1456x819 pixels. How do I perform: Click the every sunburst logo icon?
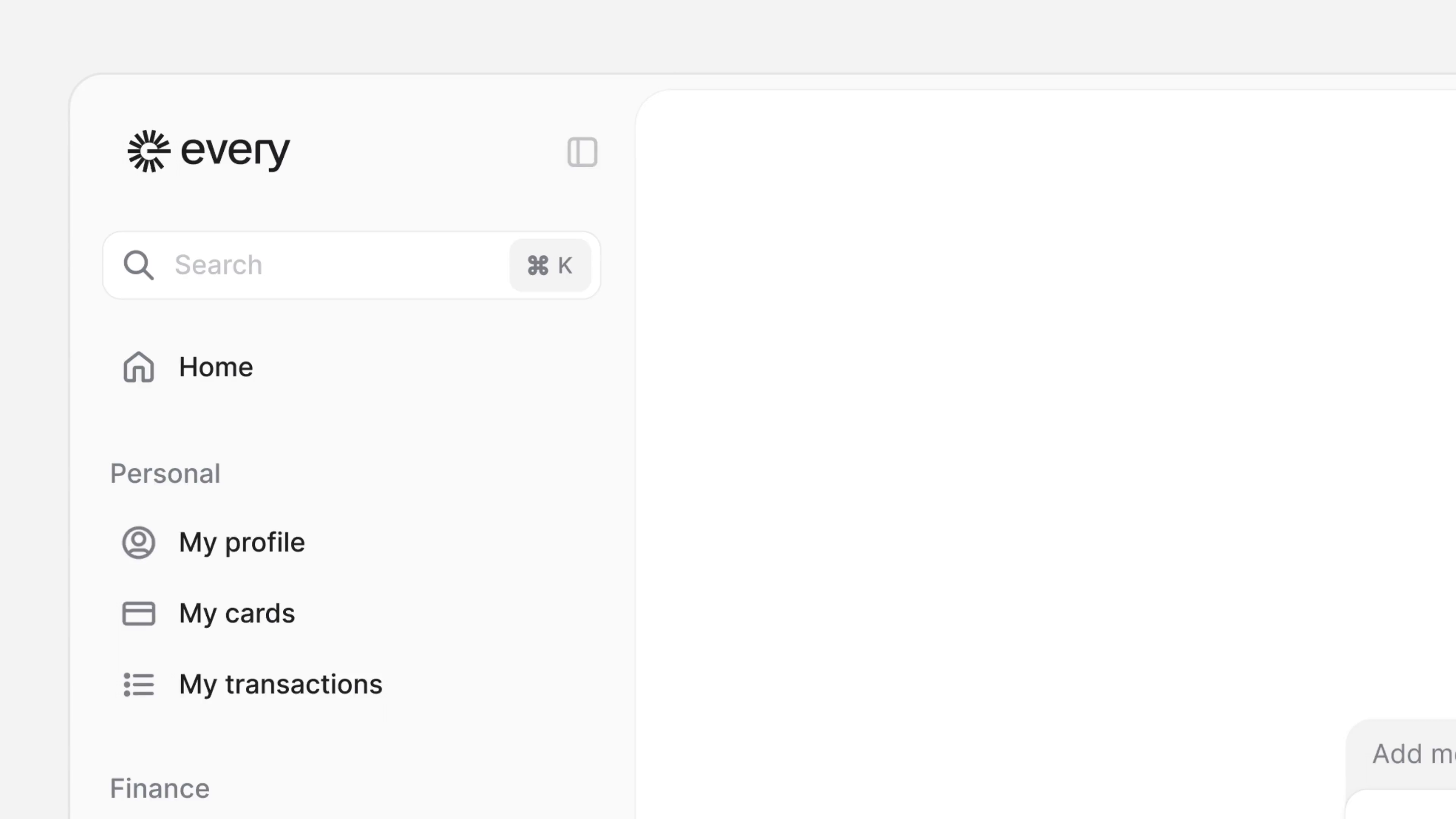149,151
